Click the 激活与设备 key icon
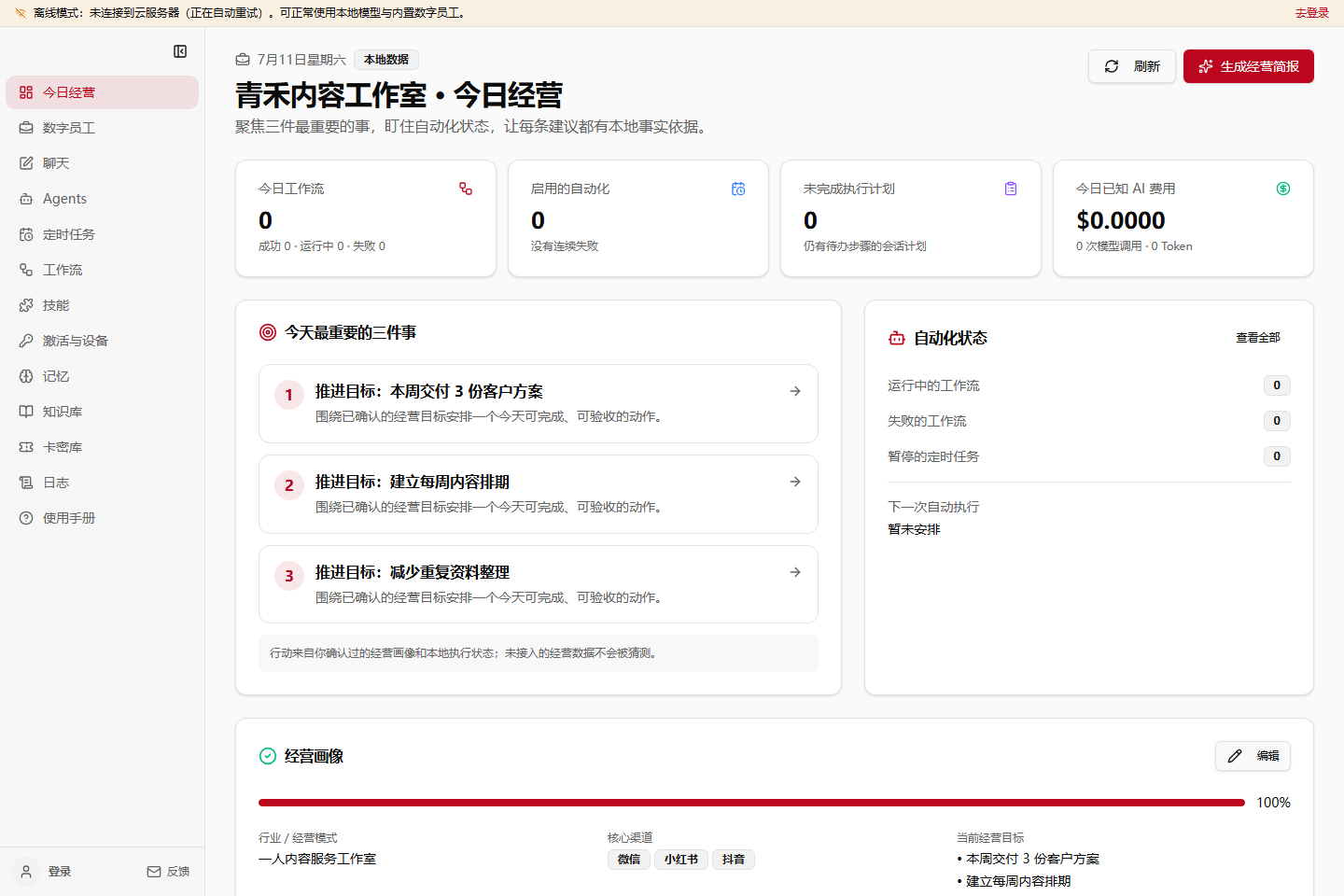This screenshot has width=1344, height=896. click(26, 341)
